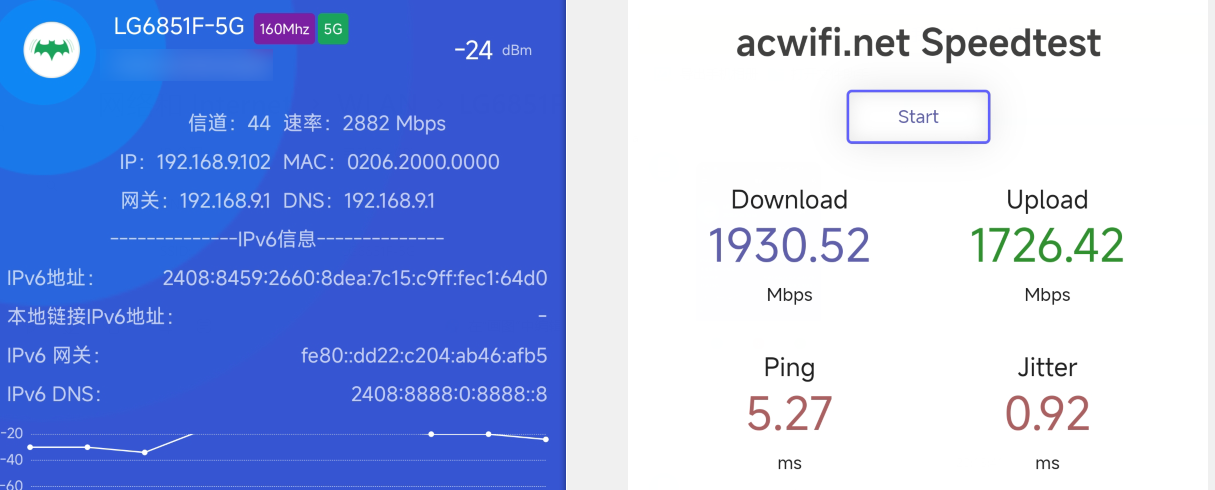Select the LG6851F-5G network name
The width and height of the screenshot is (1215, 490).
coord(179,27)
